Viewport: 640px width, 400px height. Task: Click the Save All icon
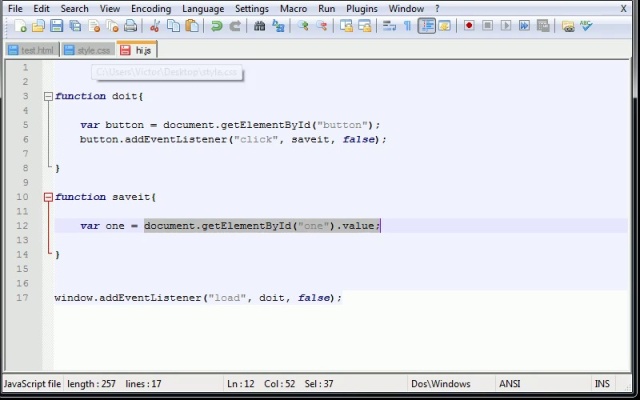coord(75,26)
